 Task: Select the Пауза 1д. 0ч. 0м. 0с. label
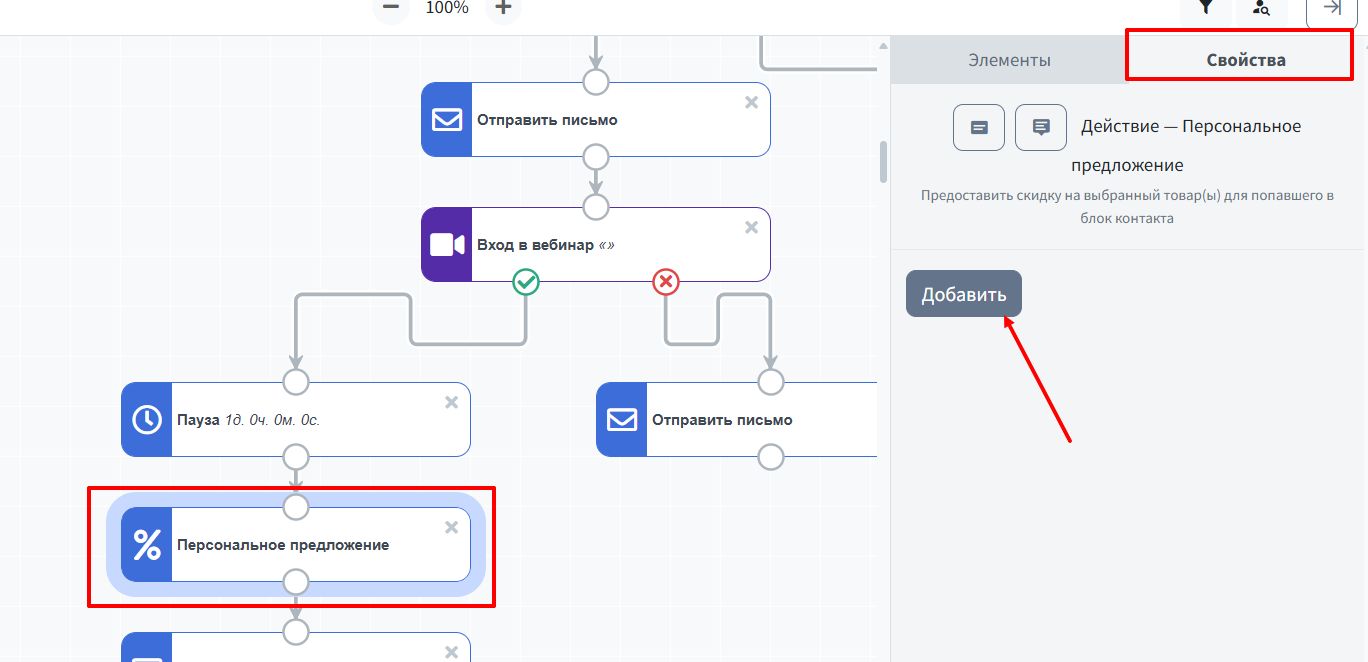point(248,420)
